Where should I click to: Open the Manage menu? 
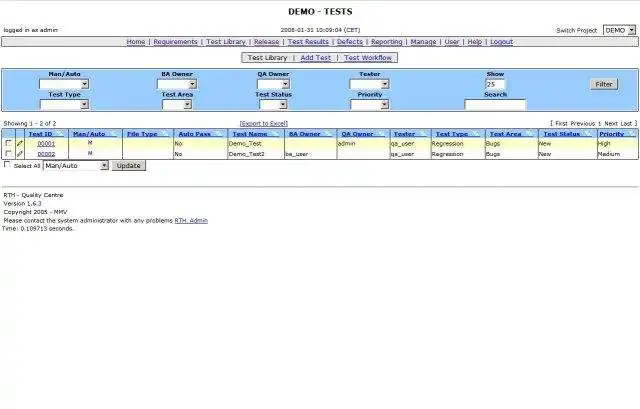coord(423,42)
